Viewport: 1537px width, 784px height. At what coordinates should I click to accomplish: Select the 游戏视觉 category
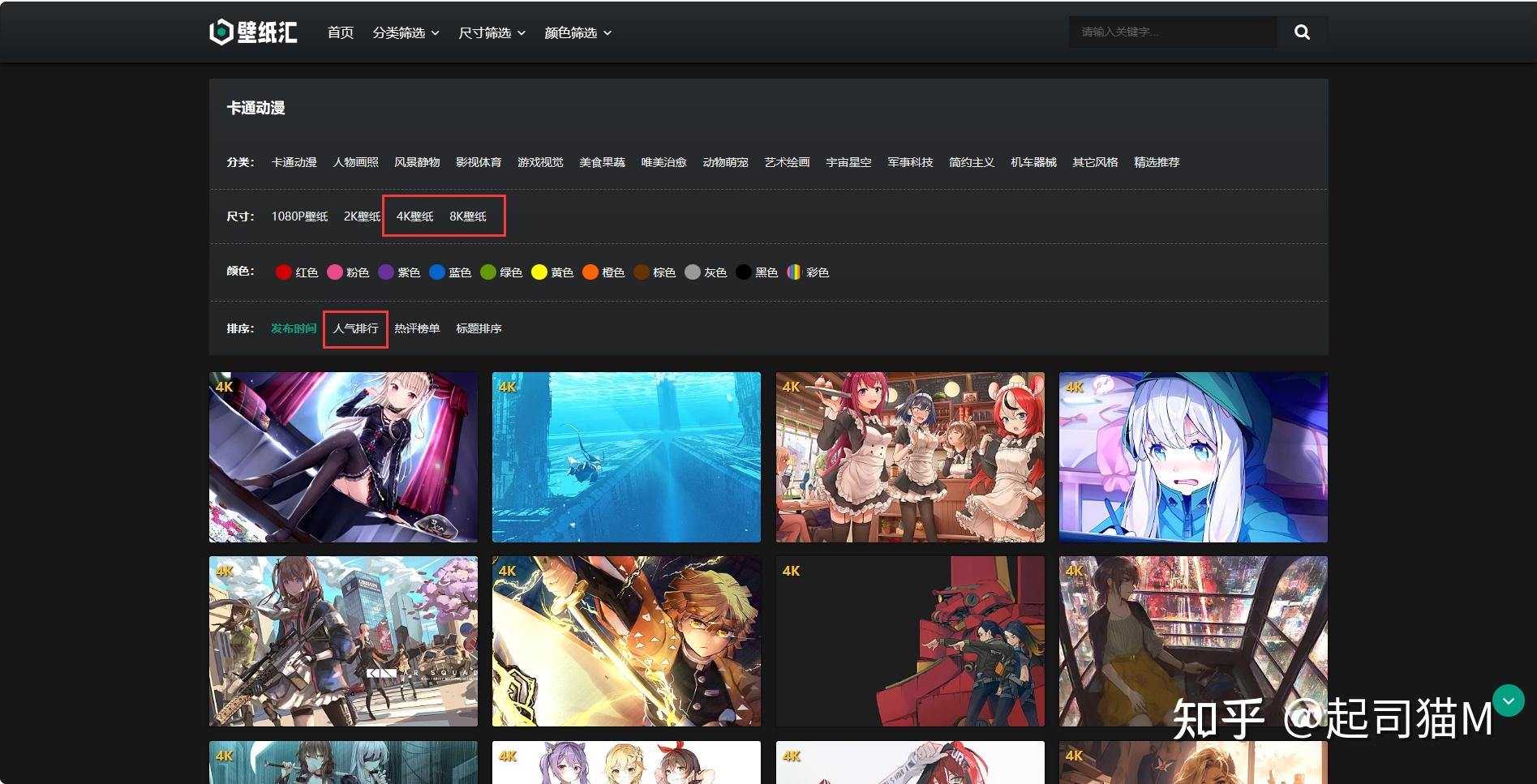click(x=539, y=161)
